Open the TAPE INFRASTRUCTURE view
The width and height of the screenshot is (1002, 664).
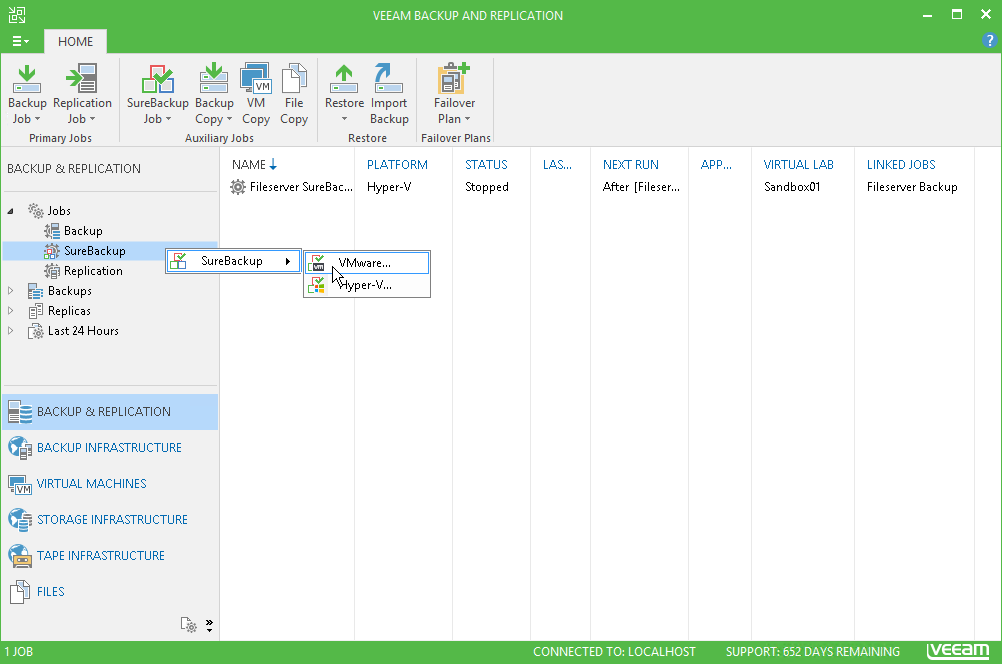pos(110,555)
